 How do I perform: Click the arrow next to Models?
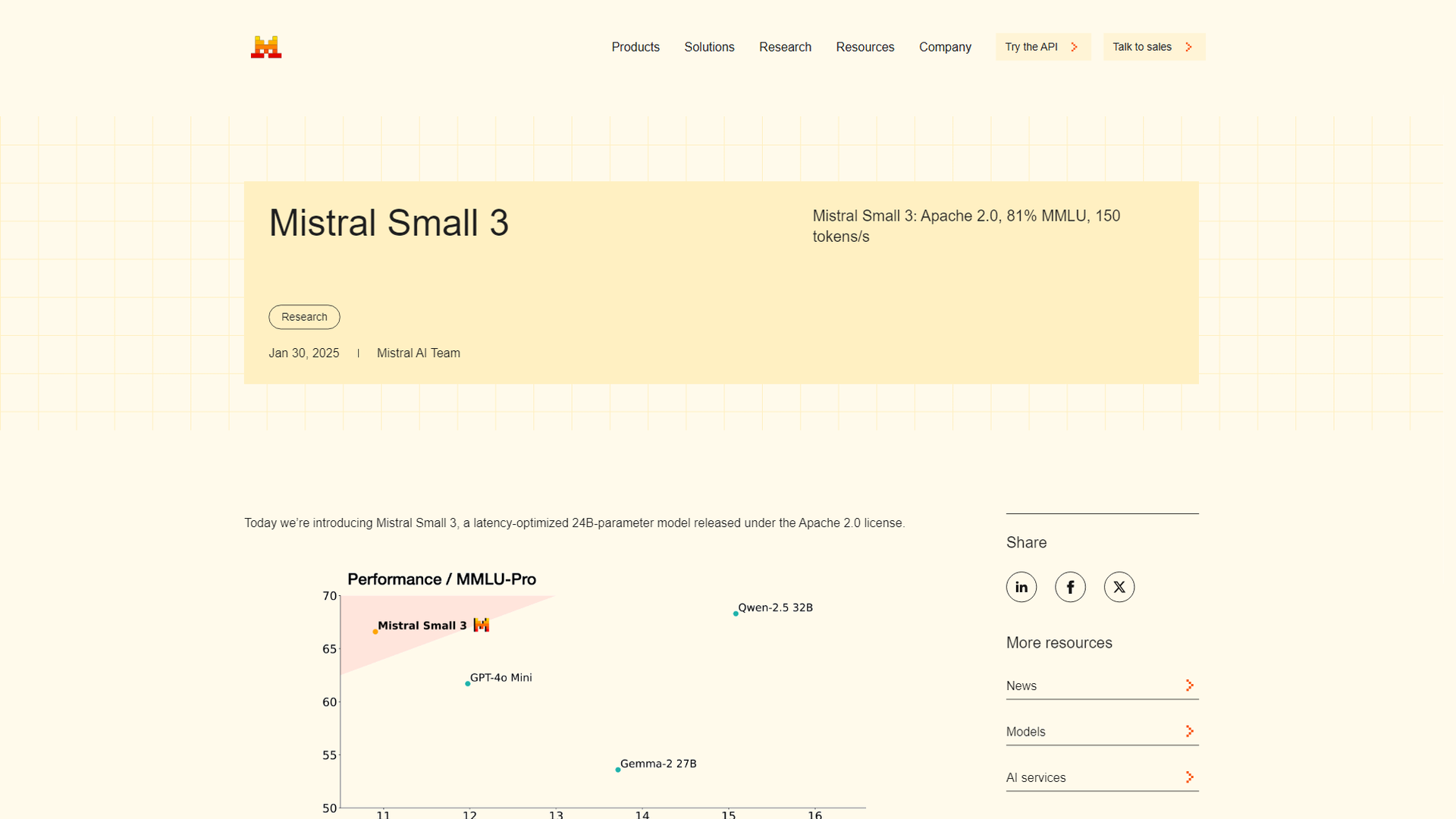pyautogui.click(x=1190, y=732)
